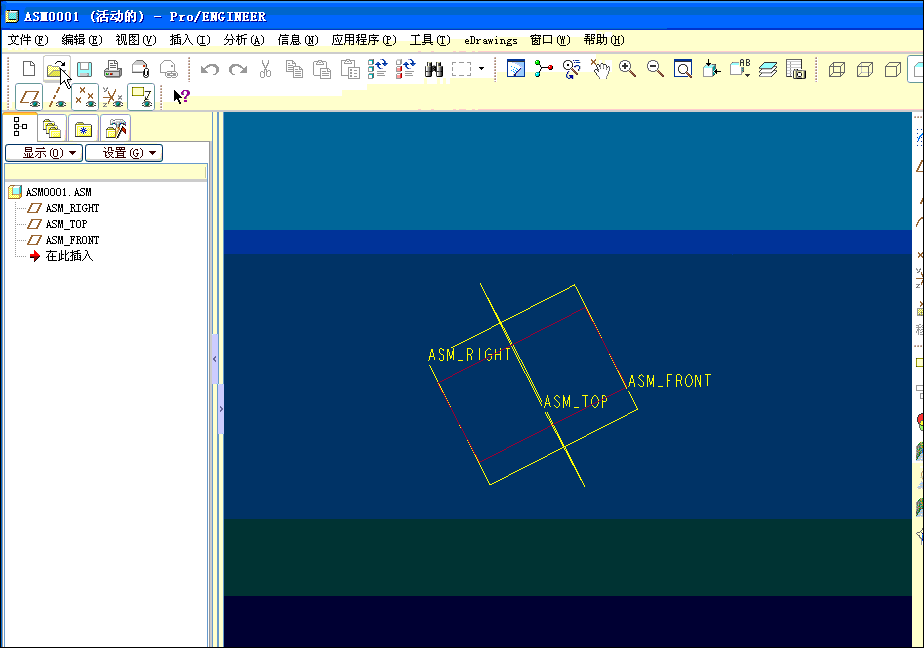Click the Redo arrow
This screenshot has height=648, width=924.
[238, 70]
